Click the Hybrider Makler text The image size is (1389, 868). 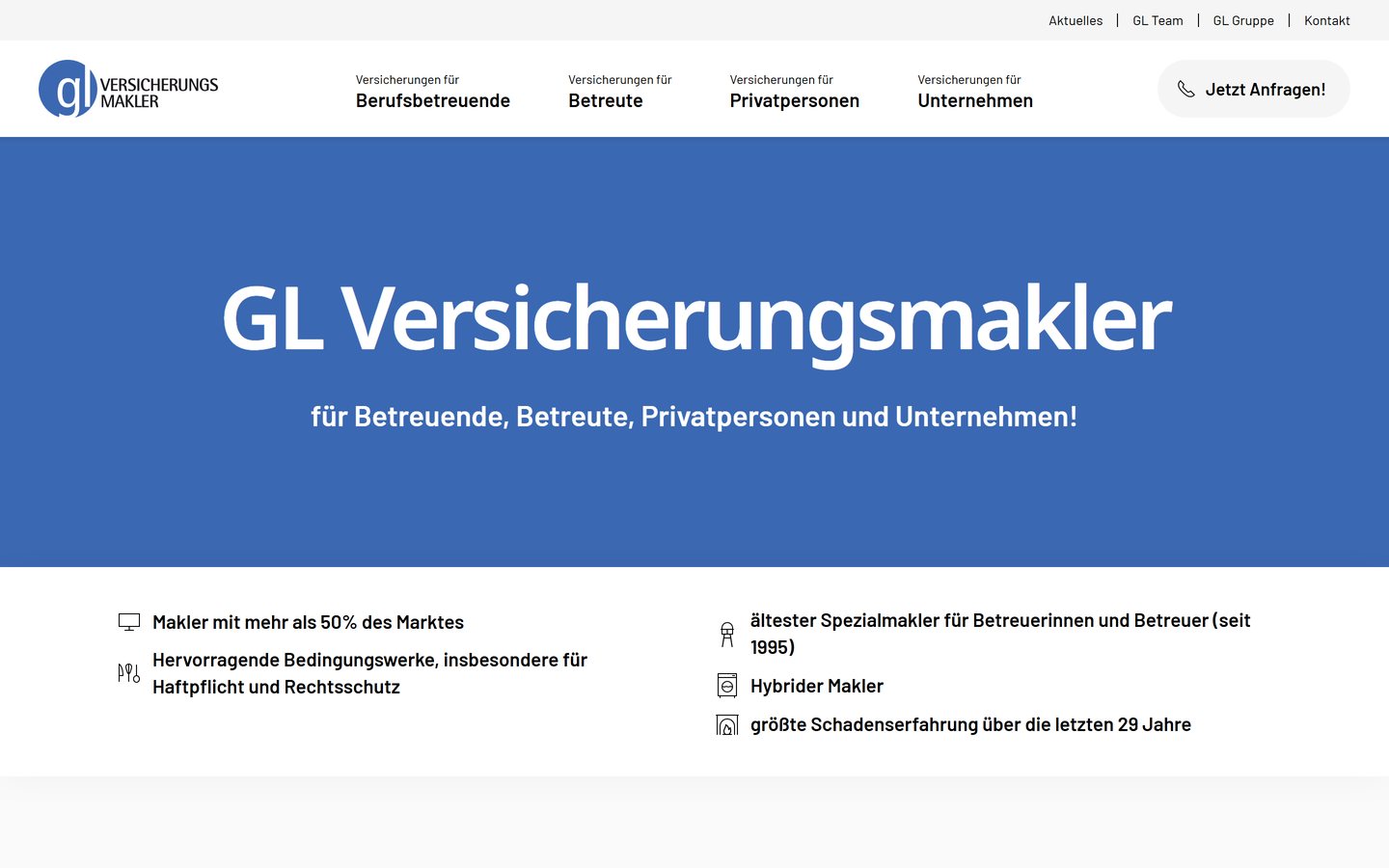(x=817, y=686)
